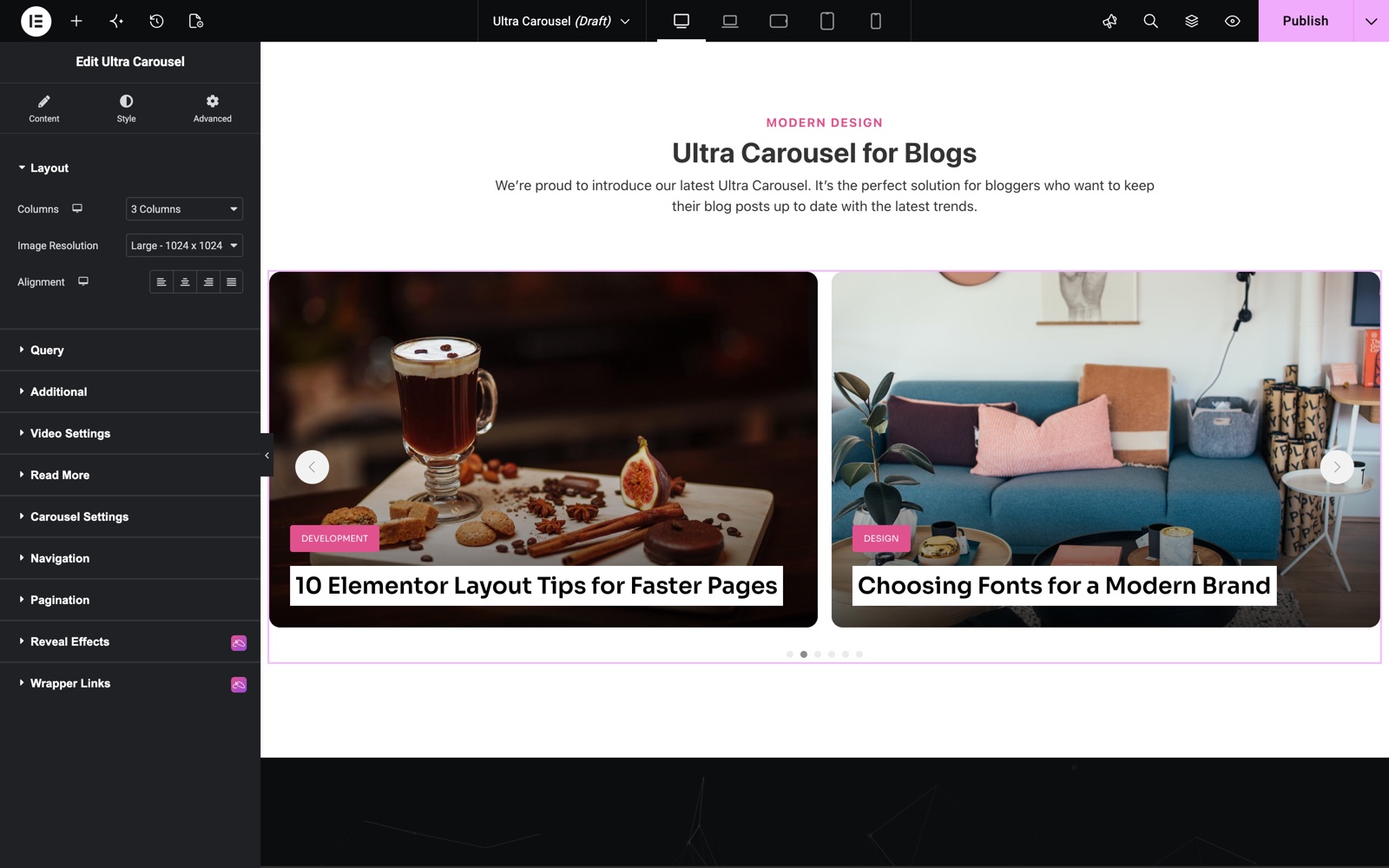Go to previous carousel slide

tap(312, 467)
